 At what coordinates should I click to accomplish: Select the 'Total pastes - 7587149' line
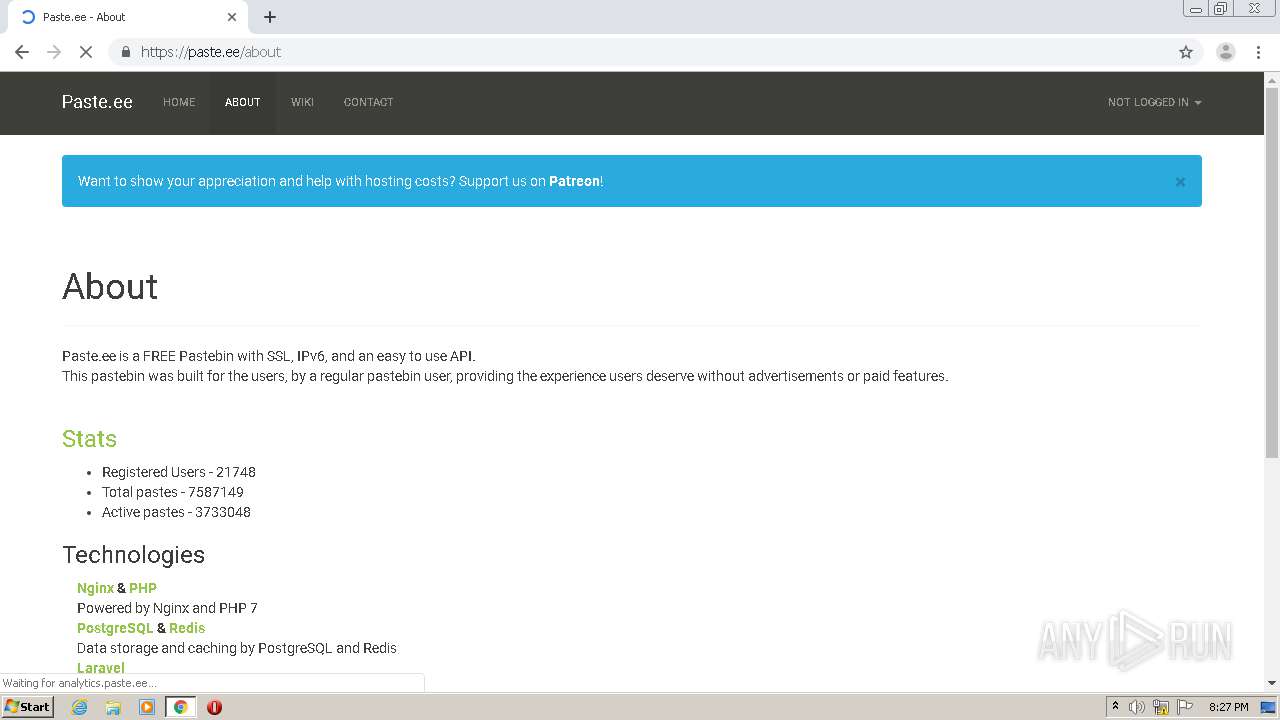click(x=173, y=492)
